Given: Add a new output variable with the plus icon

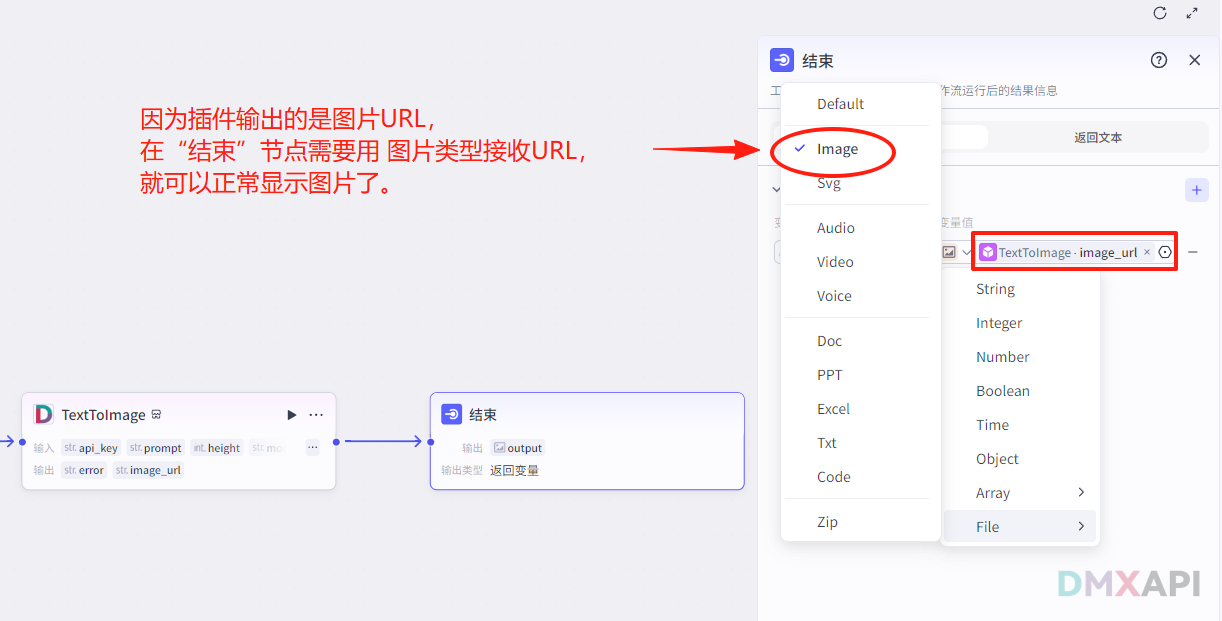Looking at the screenshot, I should pyautogui.click(x=1197, y=189).
